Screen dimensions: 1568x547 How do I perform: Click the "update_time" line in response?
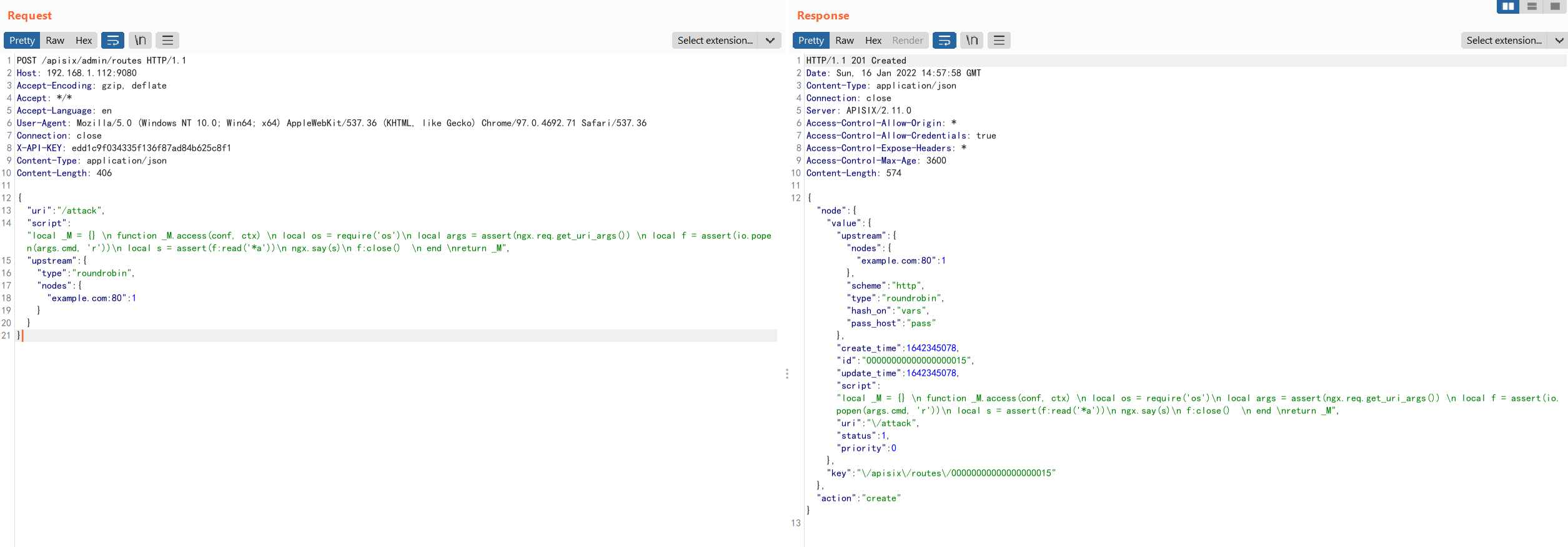(x=898, y=373)
